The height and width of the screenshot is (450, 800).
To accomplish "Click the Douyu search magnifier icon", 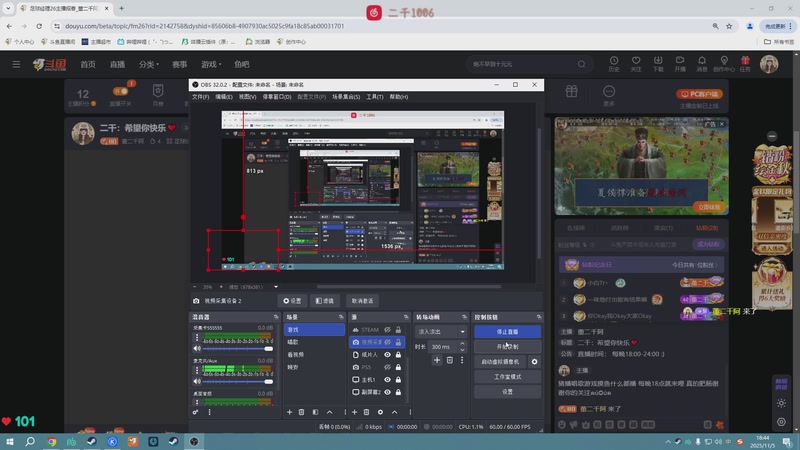I will 581,64.
